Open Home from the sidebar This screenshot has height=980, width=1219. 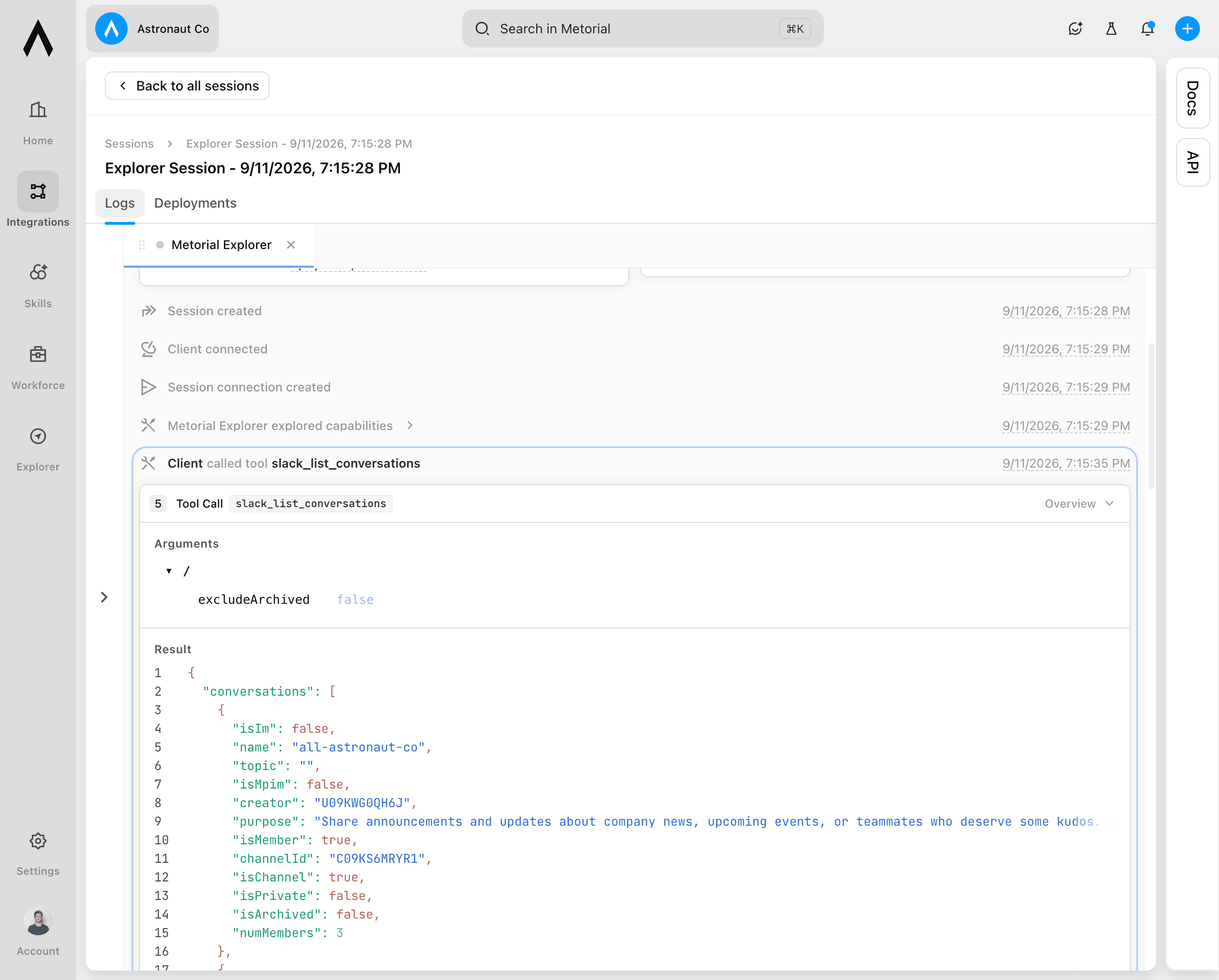point(38,123)
